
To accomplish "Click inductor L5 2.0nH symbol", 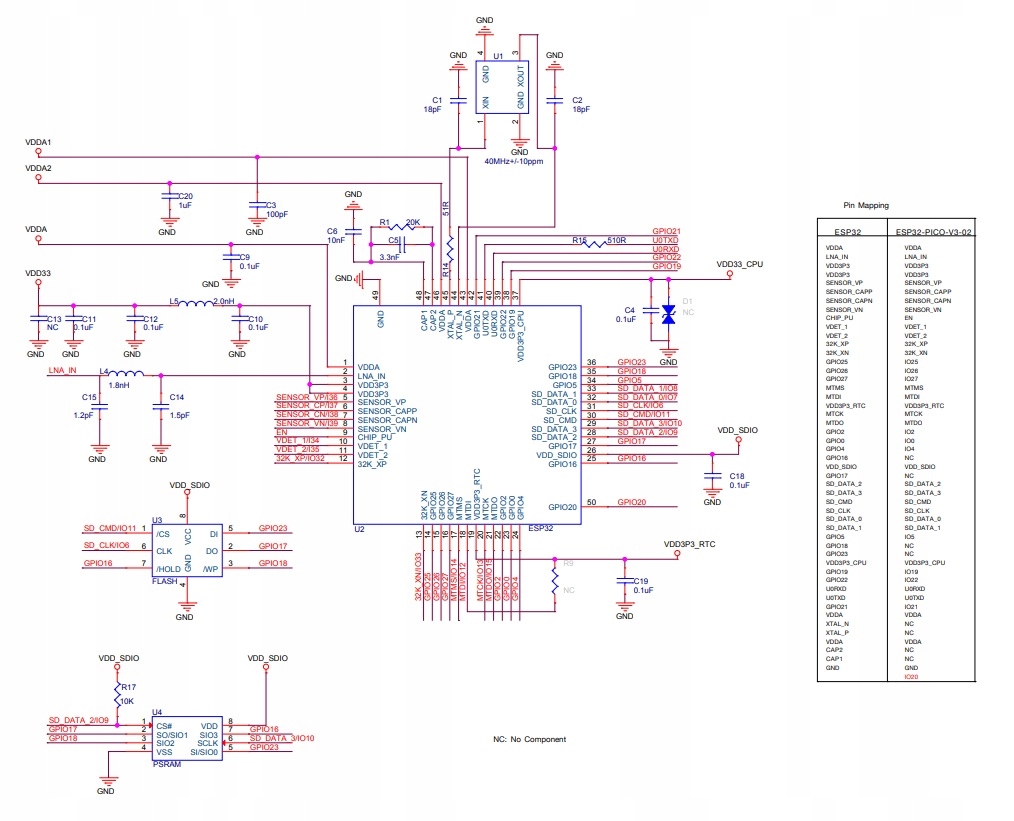I will pos(195,303).
